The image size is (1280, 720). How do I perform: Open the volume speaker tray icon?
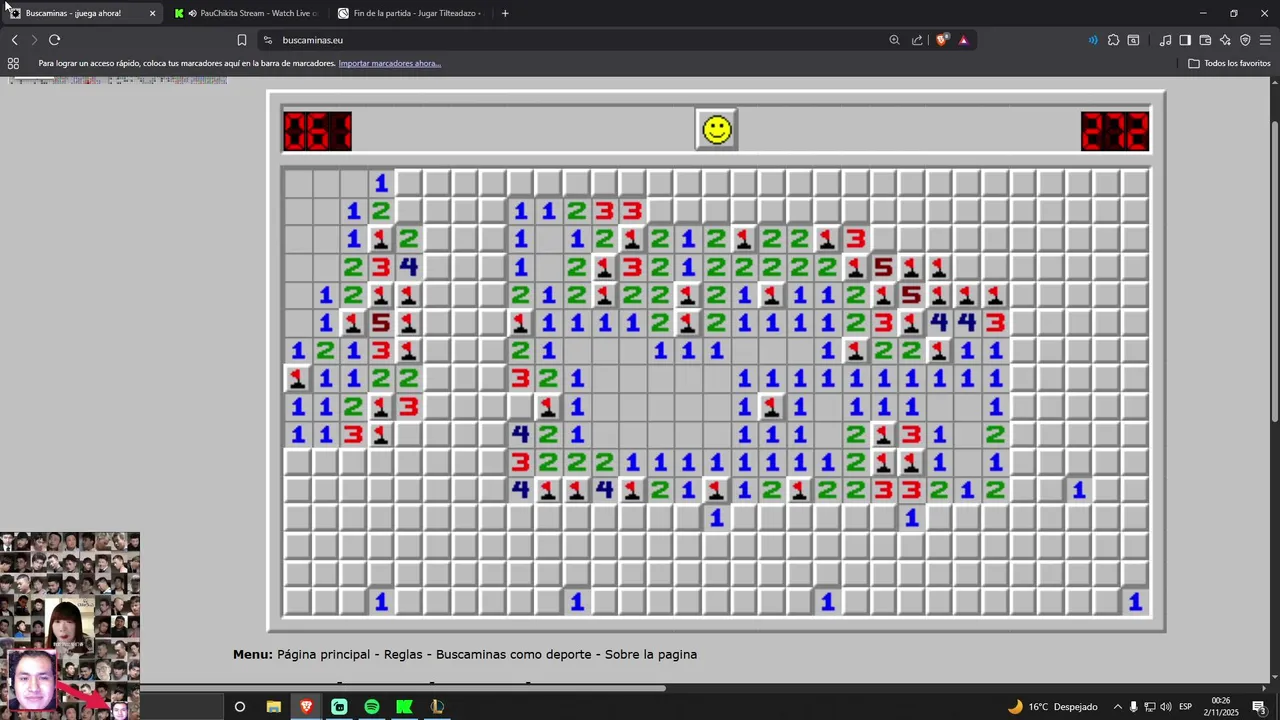(x=1165, y=707)
